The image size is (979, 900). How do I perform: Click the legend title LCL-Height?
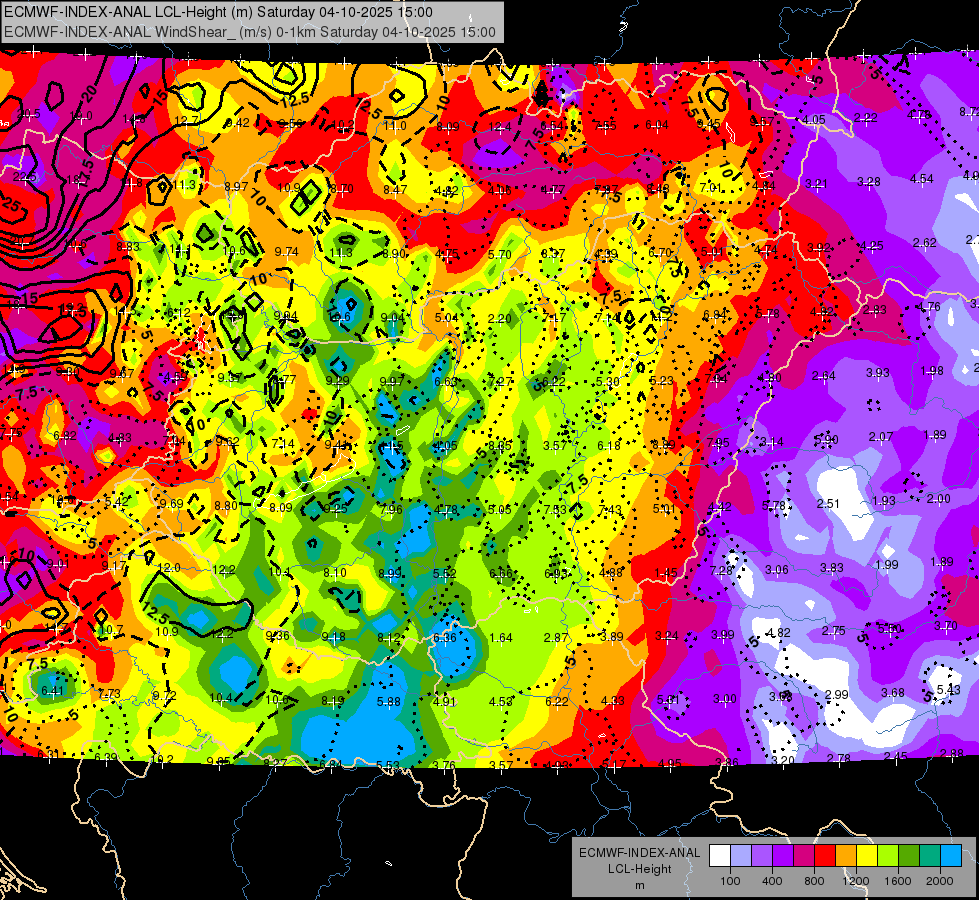(x=639, y=869)
